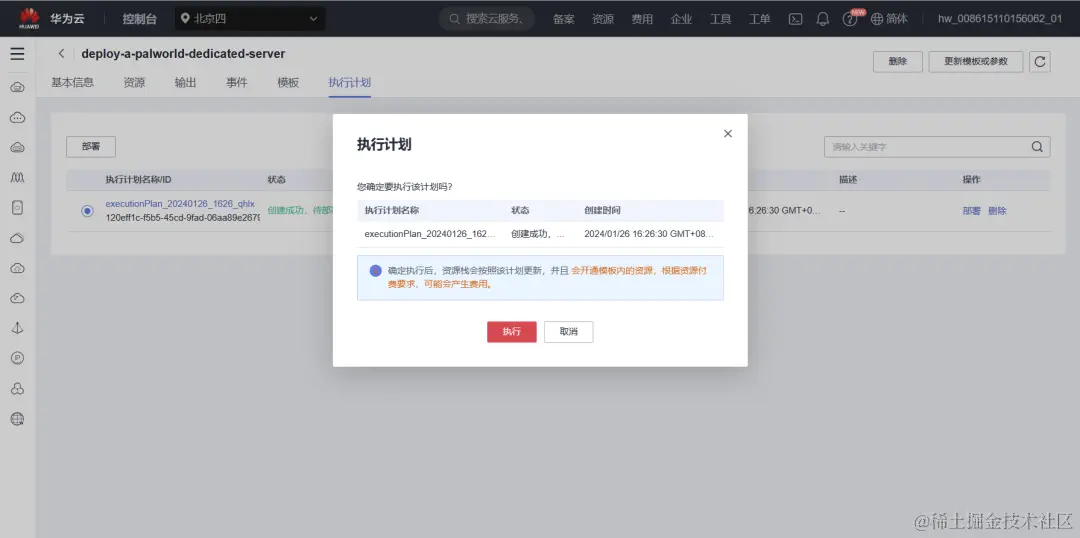Open the hw_008615110156062_01 account menu
Screen dimensions: 1080x538
(x=999, y=19)
